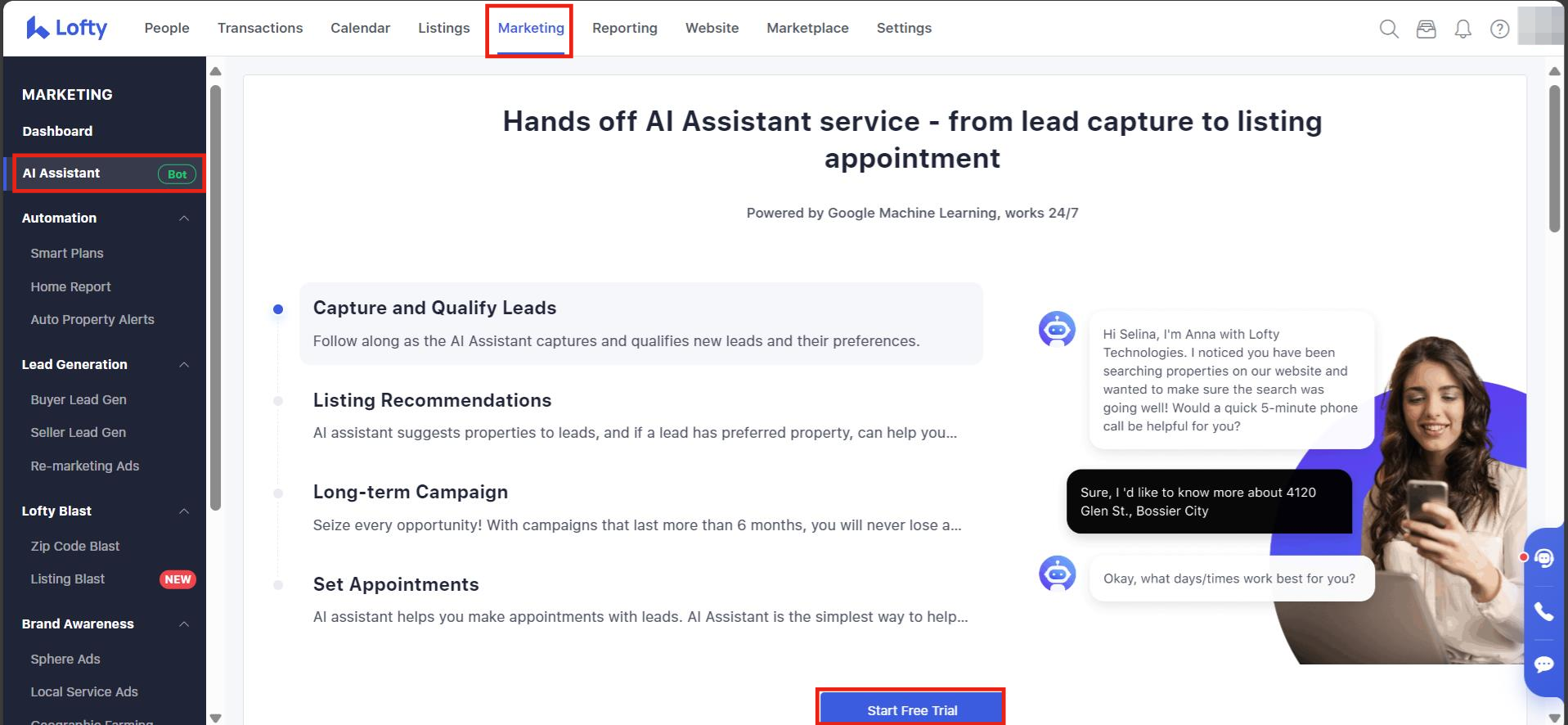Open Seller Lead Gen

[79, 433]
